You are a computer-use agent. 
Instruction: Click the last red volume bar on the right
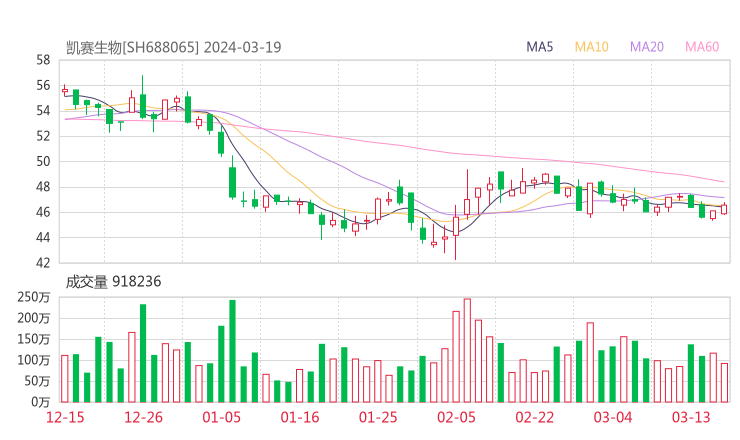pyautogui.click(x=724, y=383)
